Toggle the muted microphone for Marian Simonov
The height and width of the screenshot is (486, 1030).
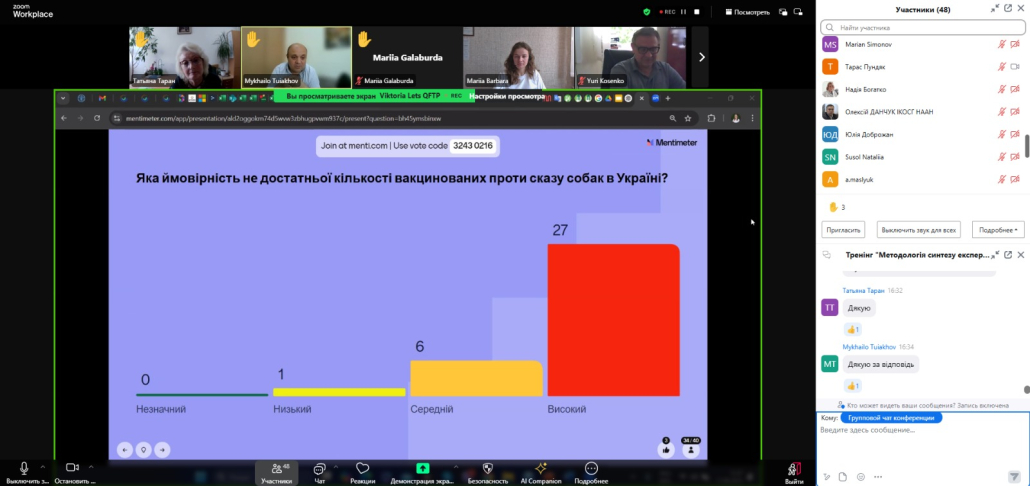point(1000,45)
